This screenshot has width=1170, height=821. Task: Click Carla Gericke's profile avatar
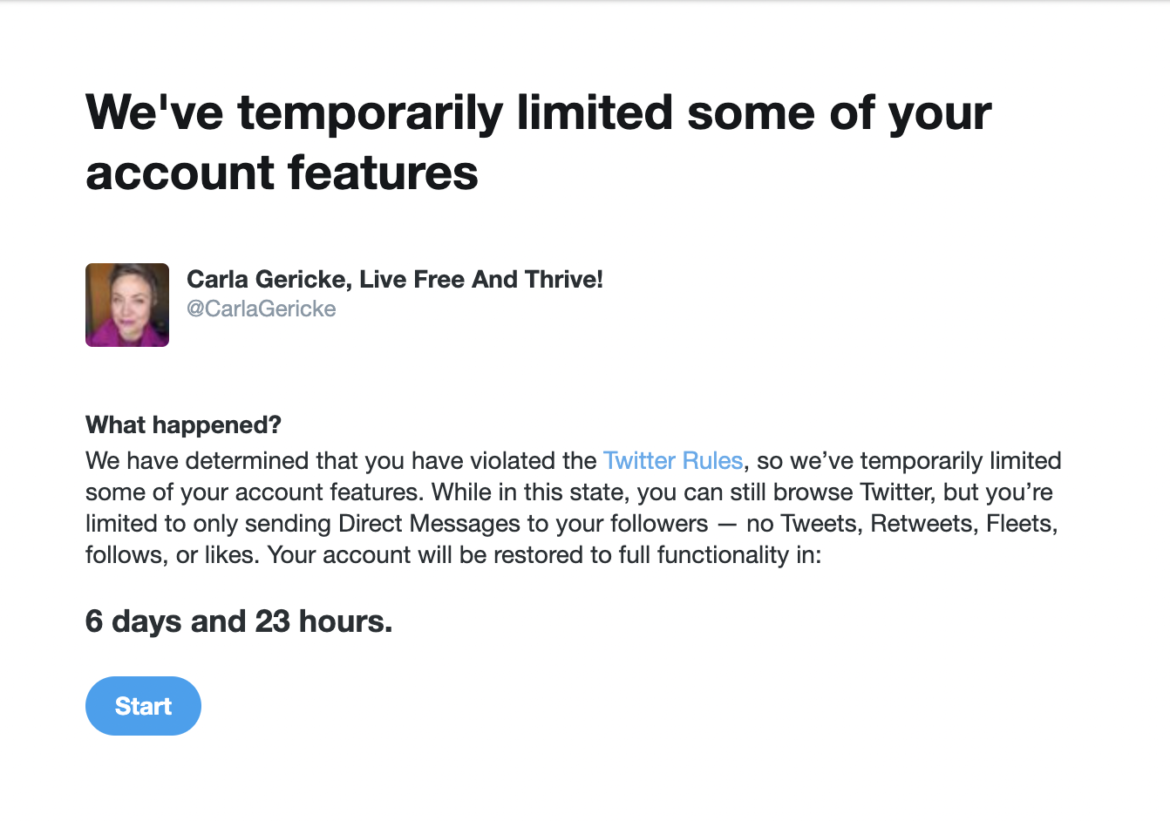(127, 305)
